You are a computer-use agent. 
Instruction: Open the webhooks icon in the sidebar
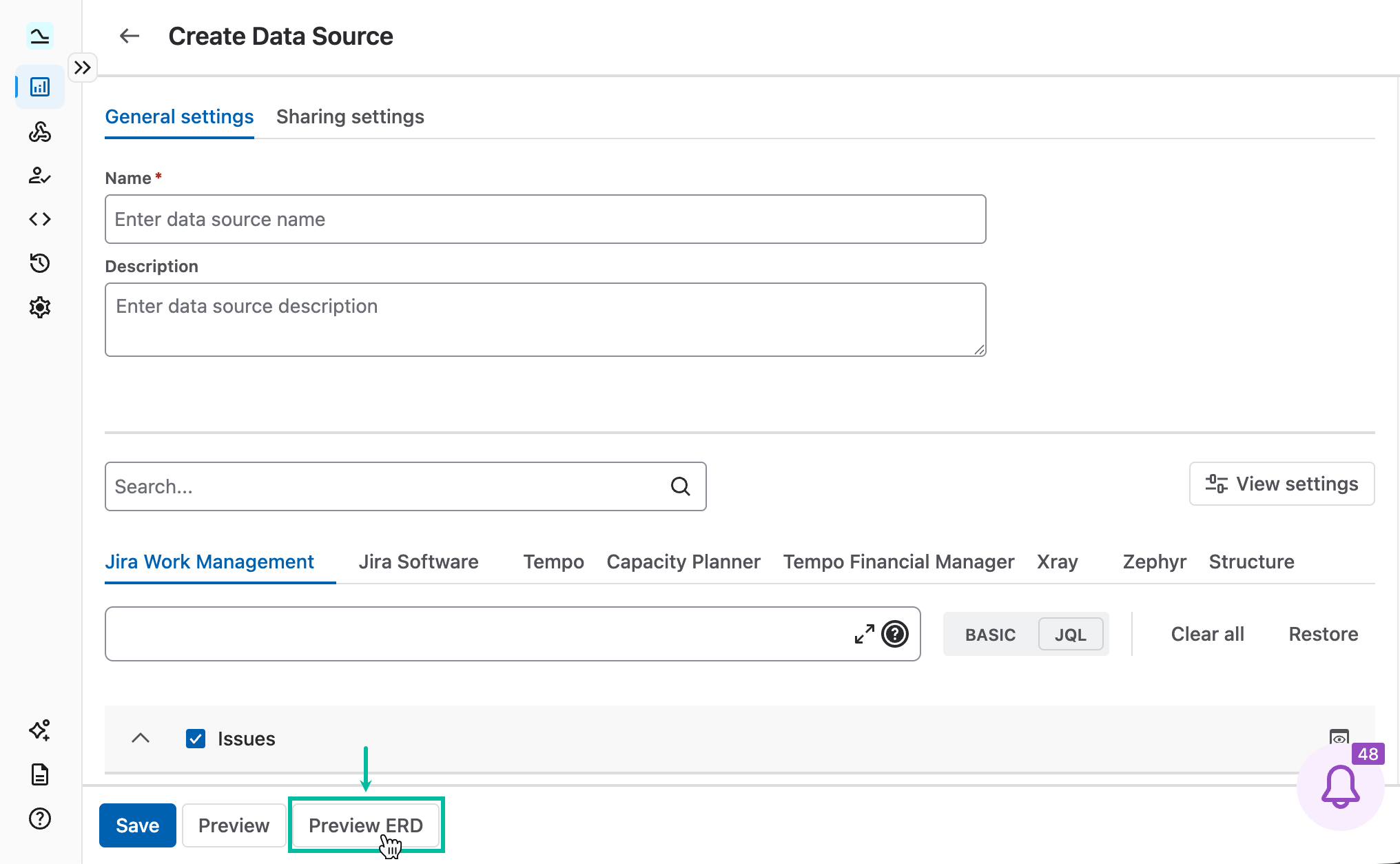pyautogui.click(x=40, y=131)
